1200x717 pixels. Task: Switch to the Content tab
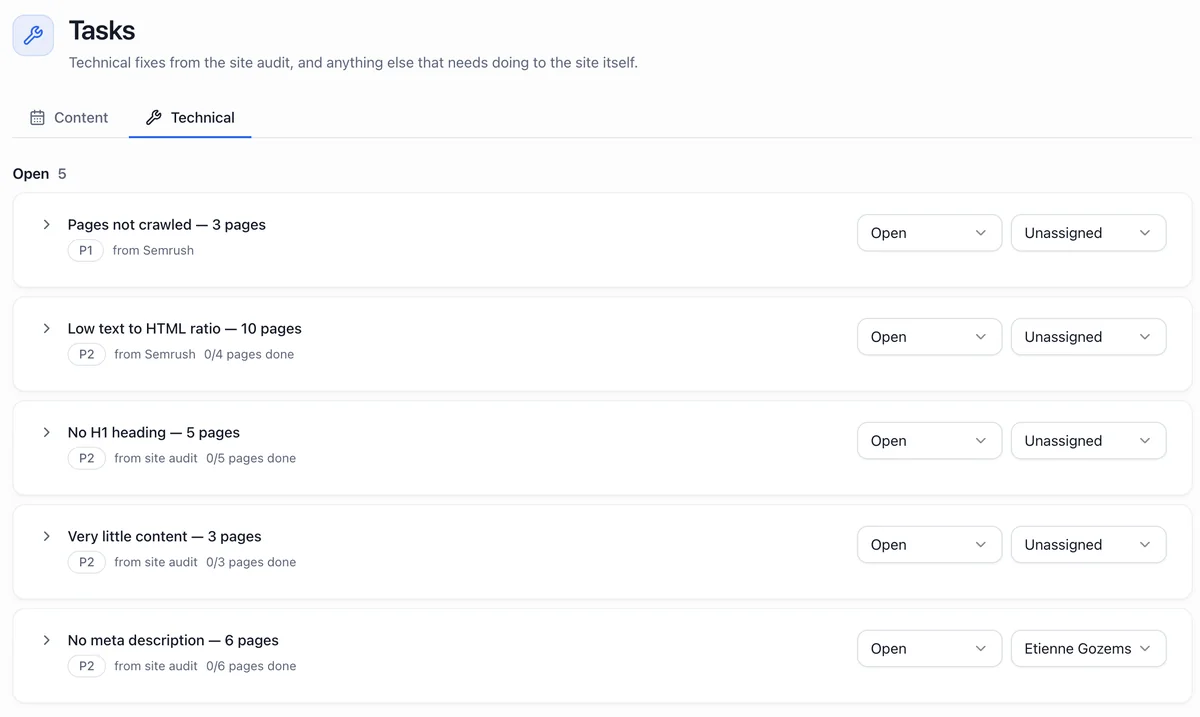pos(69,117)
